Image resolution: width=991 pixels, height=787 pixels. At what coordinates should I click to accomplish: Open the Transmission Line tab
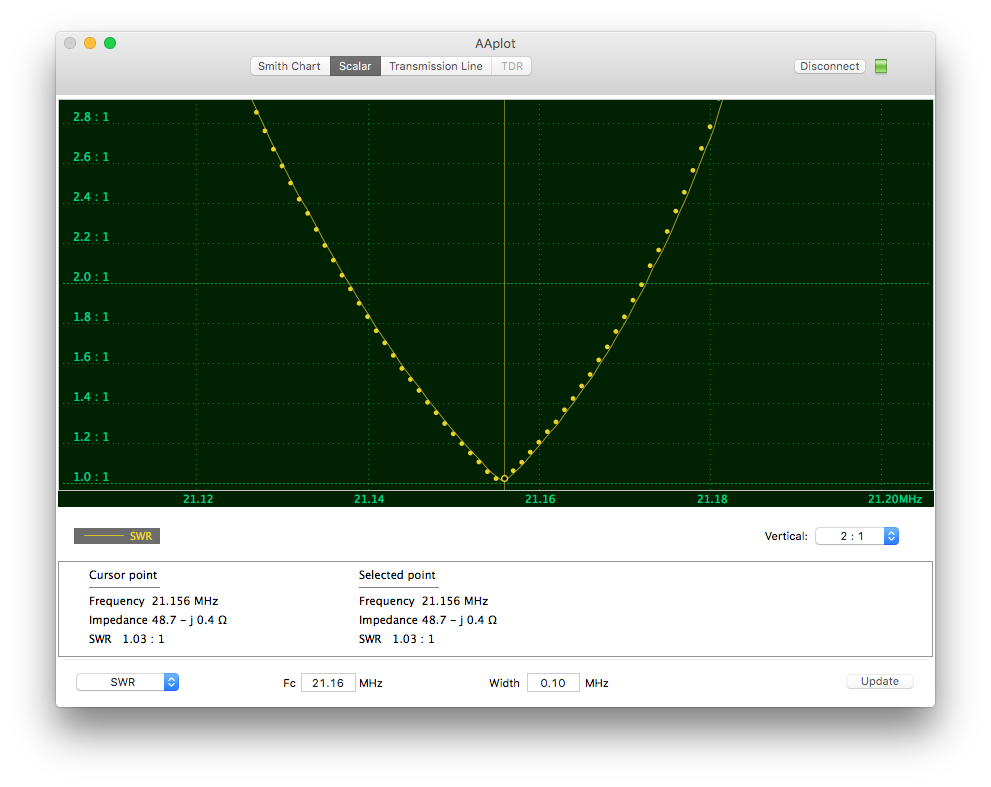tap(435, 66)
